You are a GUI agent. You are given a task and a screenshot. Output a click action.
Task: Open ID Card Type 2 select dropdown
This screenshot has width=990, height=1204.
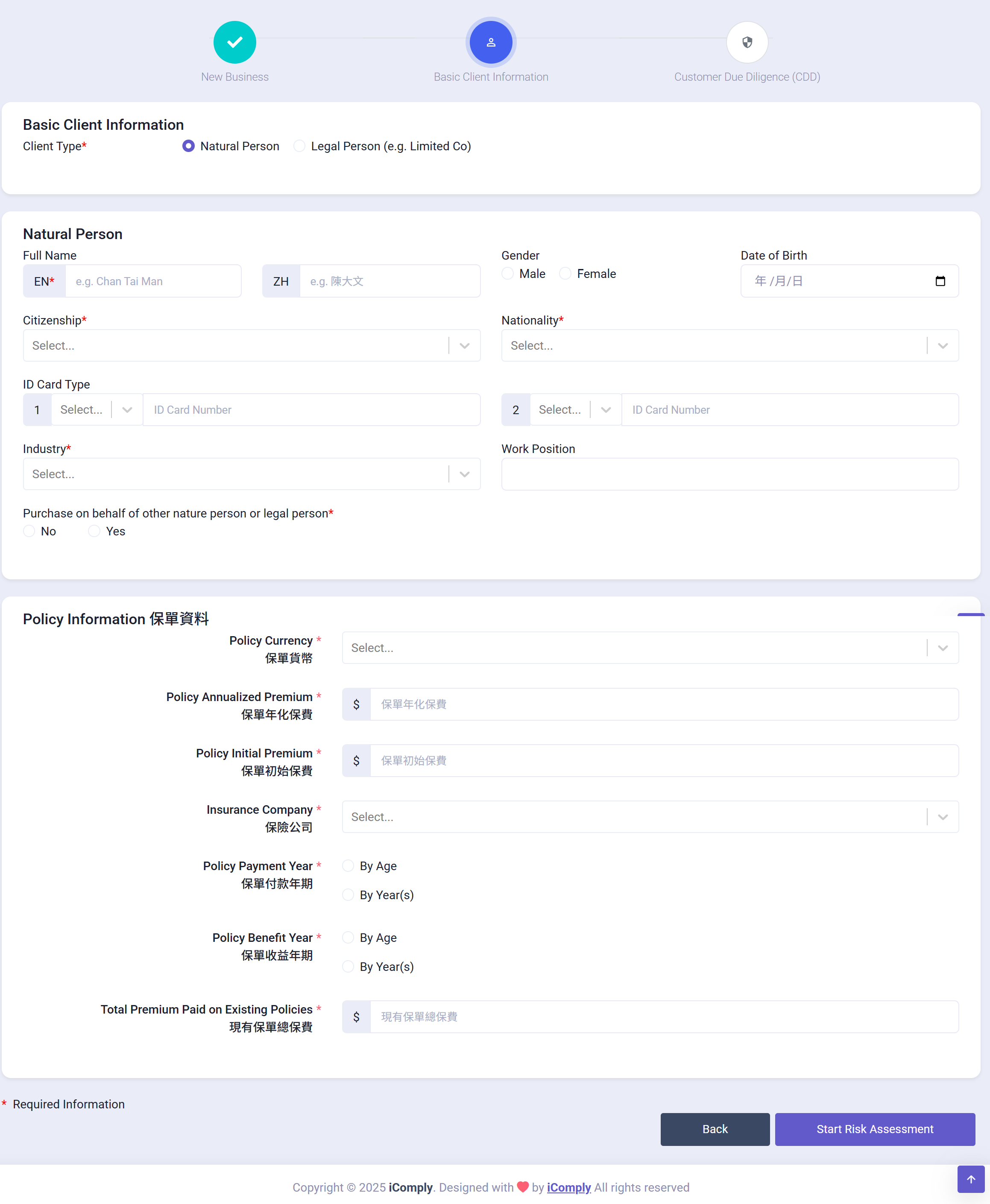pyautogui.click(x=575, y=410)
